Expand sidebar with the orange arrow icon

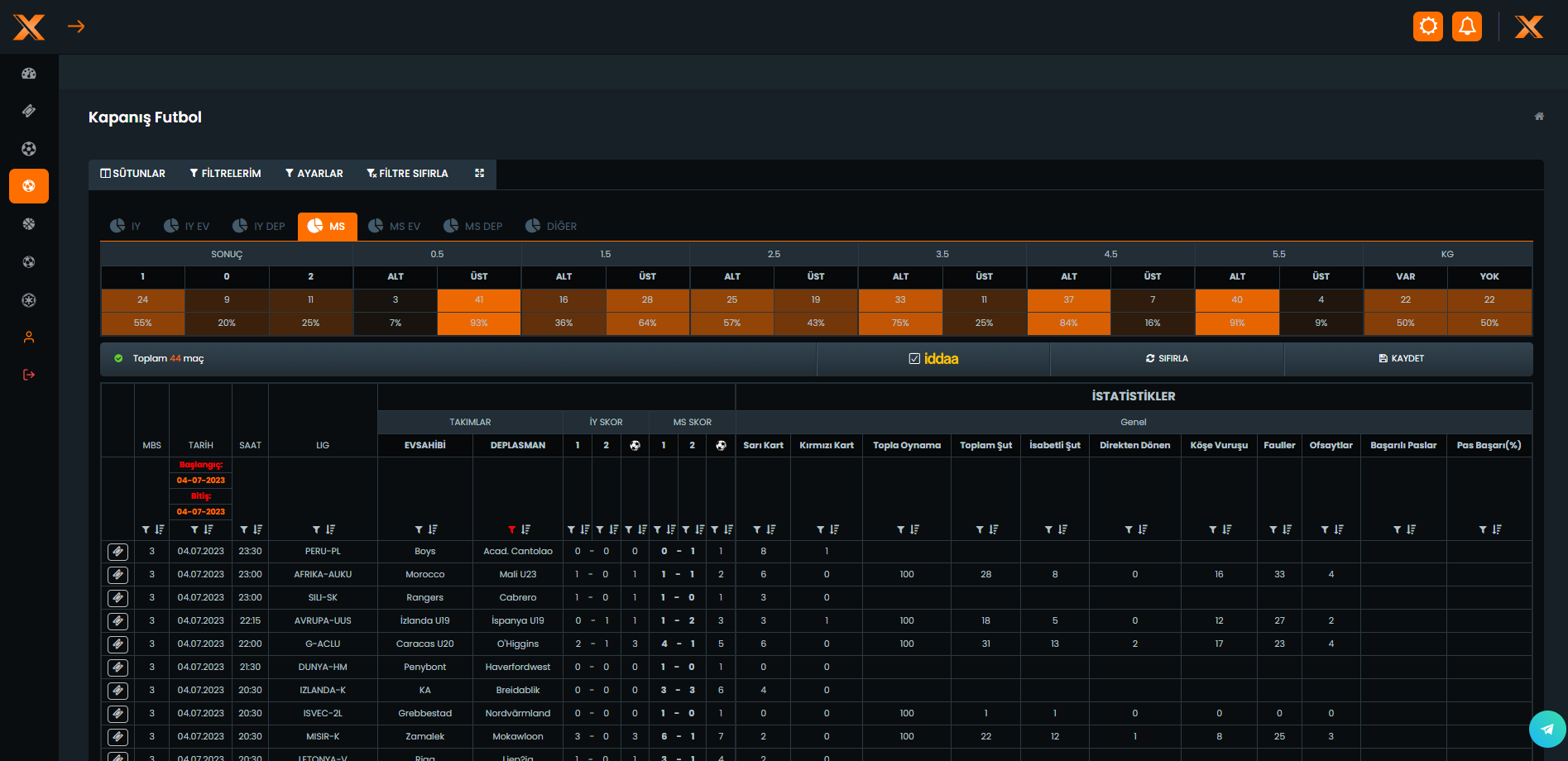(x=76, y=26)
